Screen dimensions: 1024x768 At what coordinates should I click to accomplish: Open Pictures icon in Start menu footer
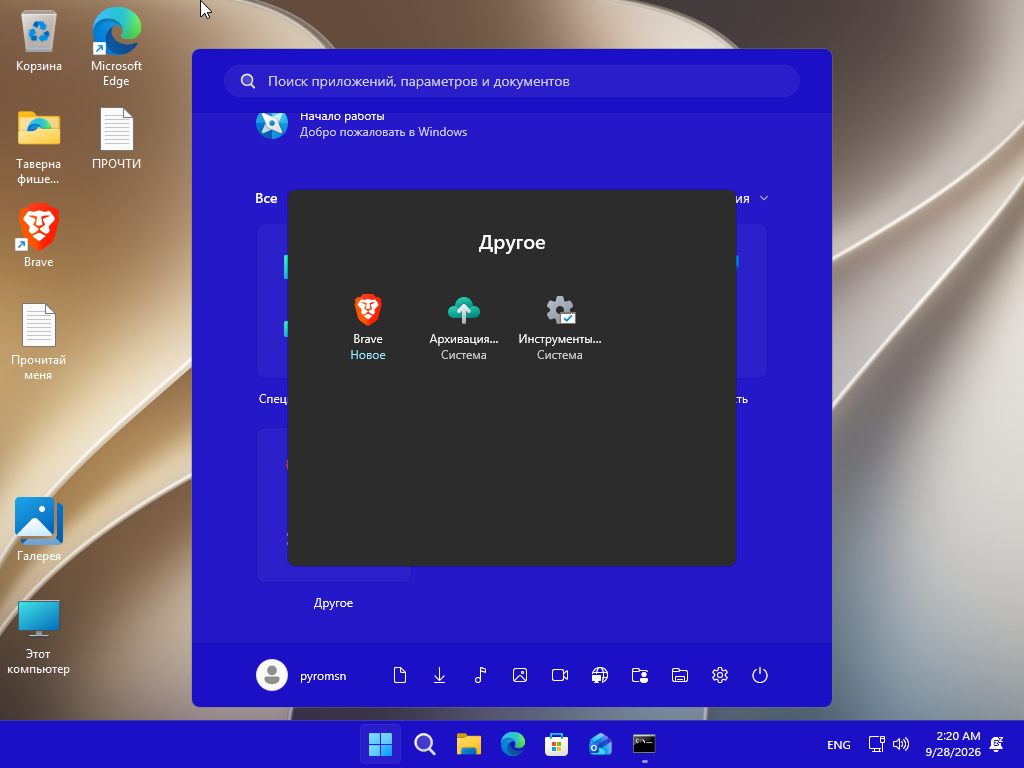(520, 675)
